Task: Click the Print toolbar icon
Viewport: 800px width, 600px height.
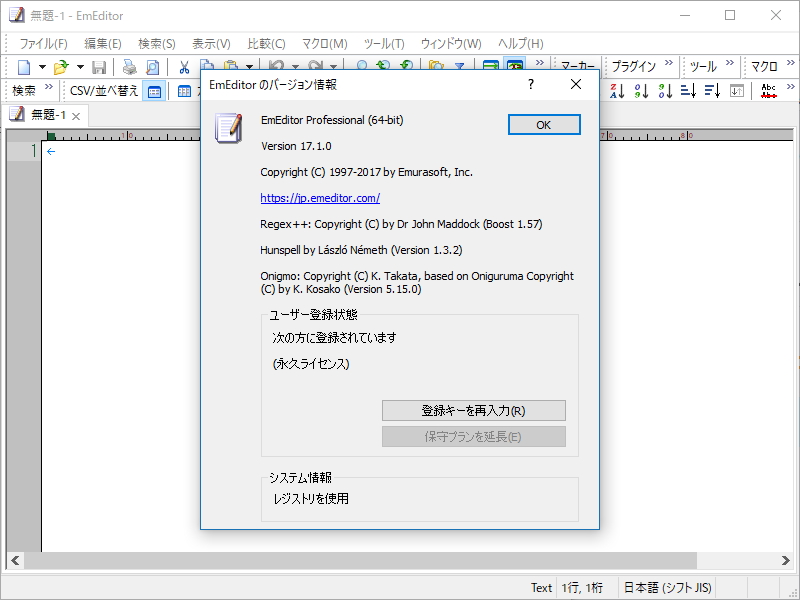Action: pyautogui.click(x=128, y=67)
